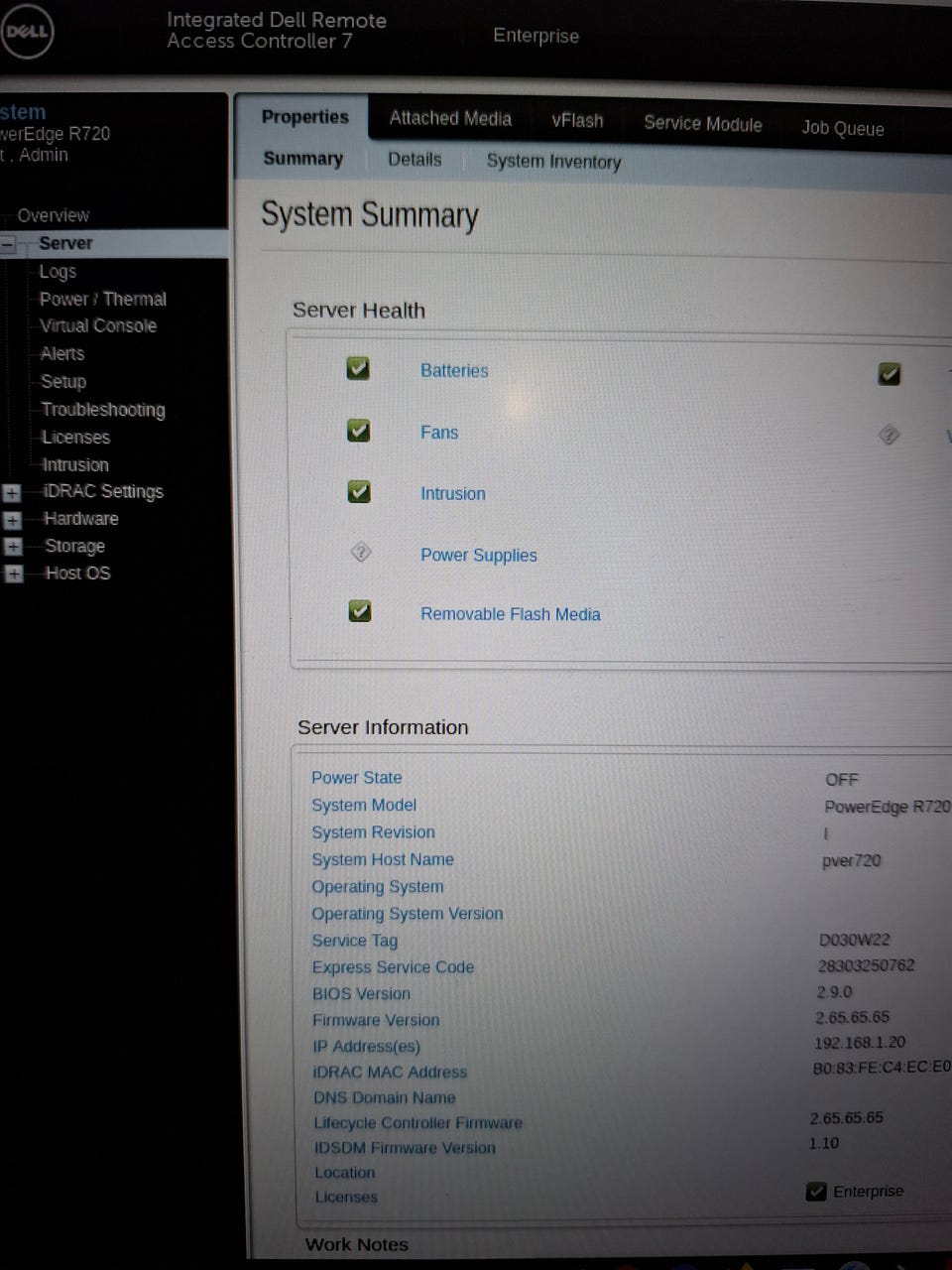Image resolution: width=952 pixels, height=1270 pixels.
Task: Open the Job Queue tab
Action: pyautogui.click(x=842, y=128)
